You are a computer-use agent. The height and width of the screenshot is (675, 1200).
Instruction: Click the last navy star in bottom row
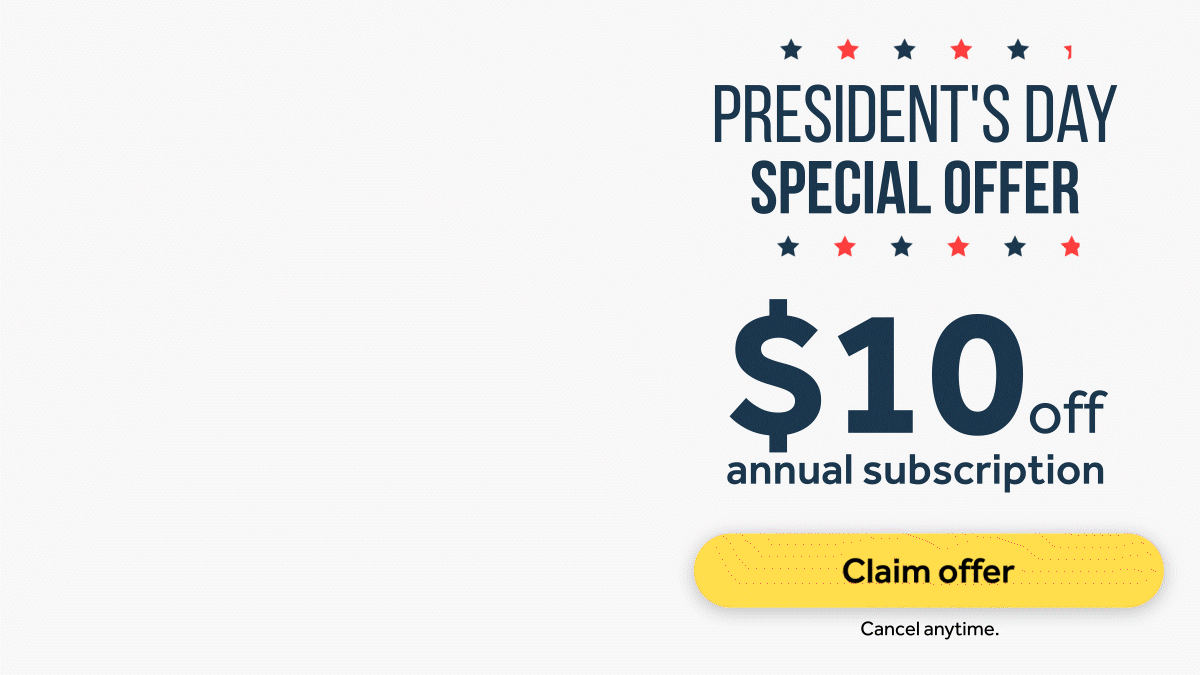pyautogui.click(x=1015, y=246)
